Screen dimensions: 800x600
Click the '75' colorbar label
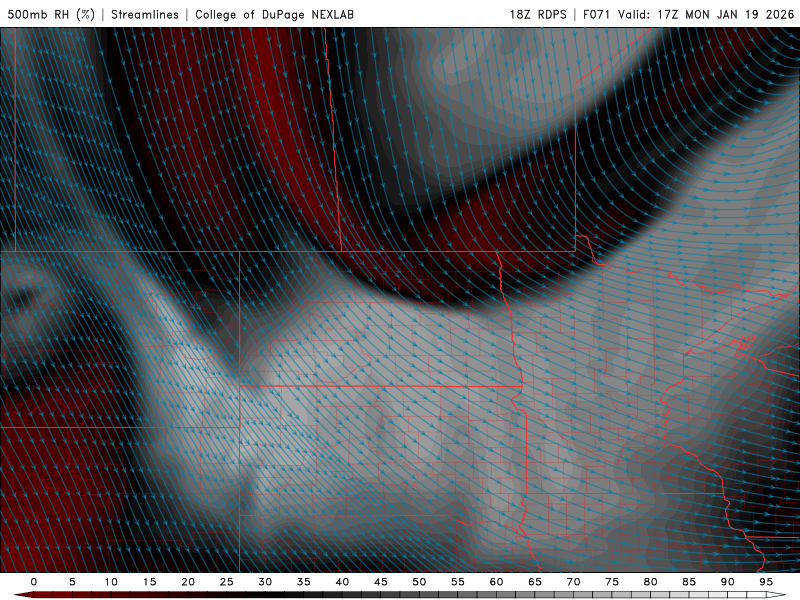click(612, 582)
